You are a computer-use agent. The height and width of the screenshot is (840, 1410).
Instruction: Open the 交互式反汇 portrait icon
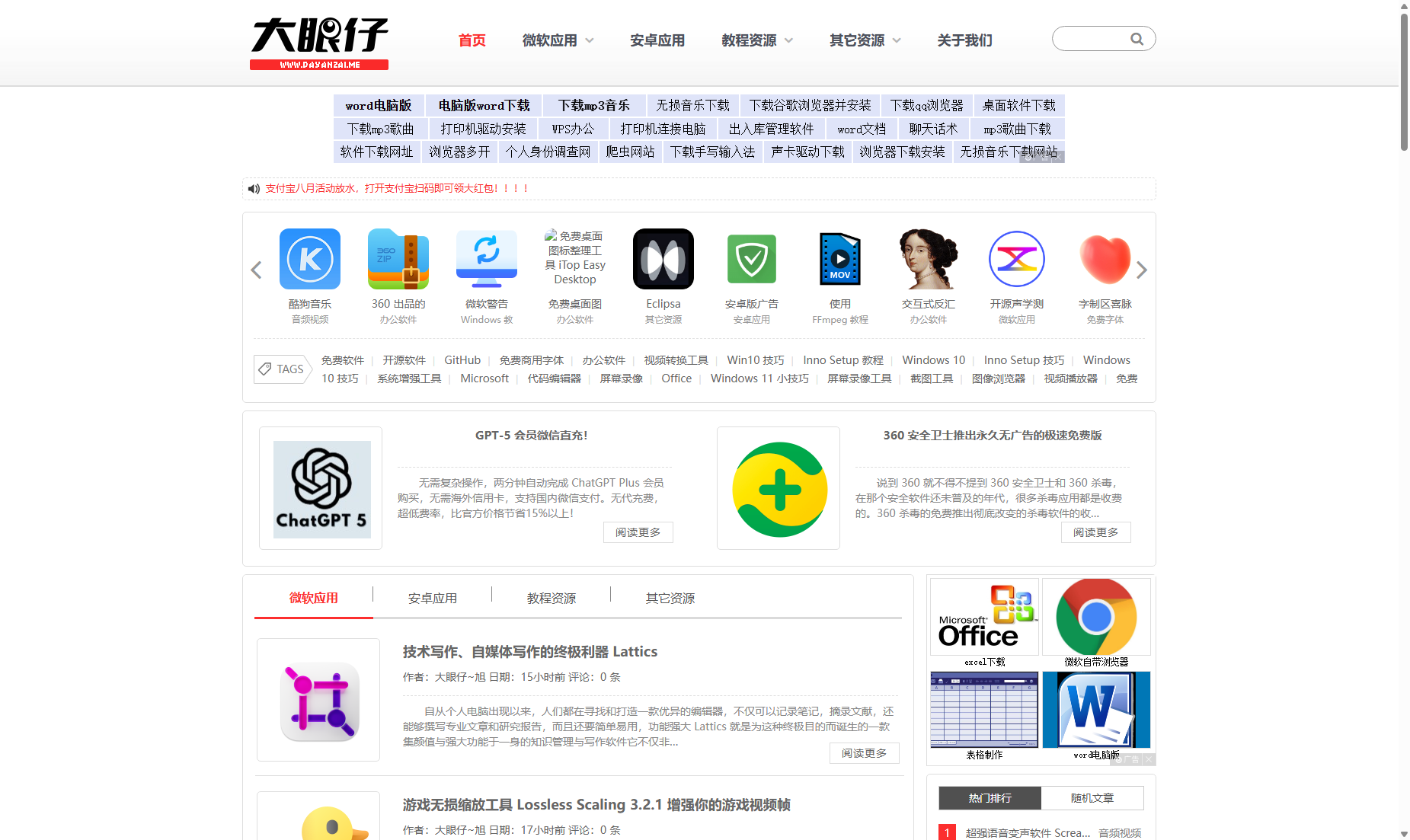point(929,259)
